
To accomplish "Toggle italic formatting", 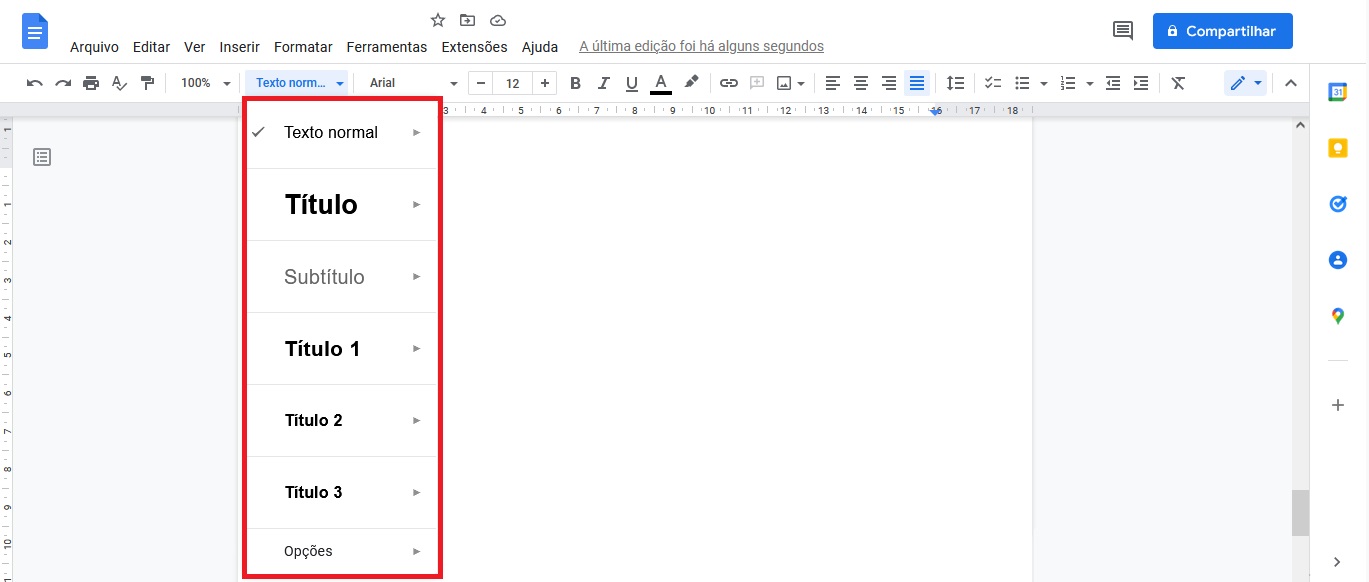I will [x=603, y=83].
